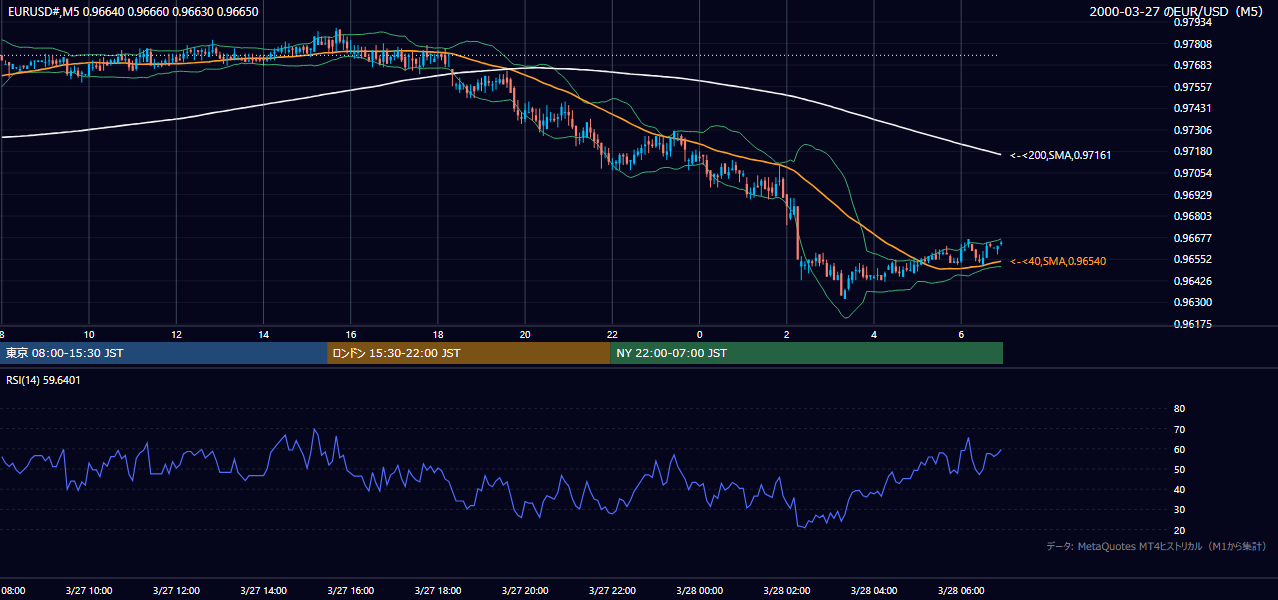Click the '3/27 22:00' date label
The width and height of the screenshot is (1278, 600).
click(x=612, y=590)
